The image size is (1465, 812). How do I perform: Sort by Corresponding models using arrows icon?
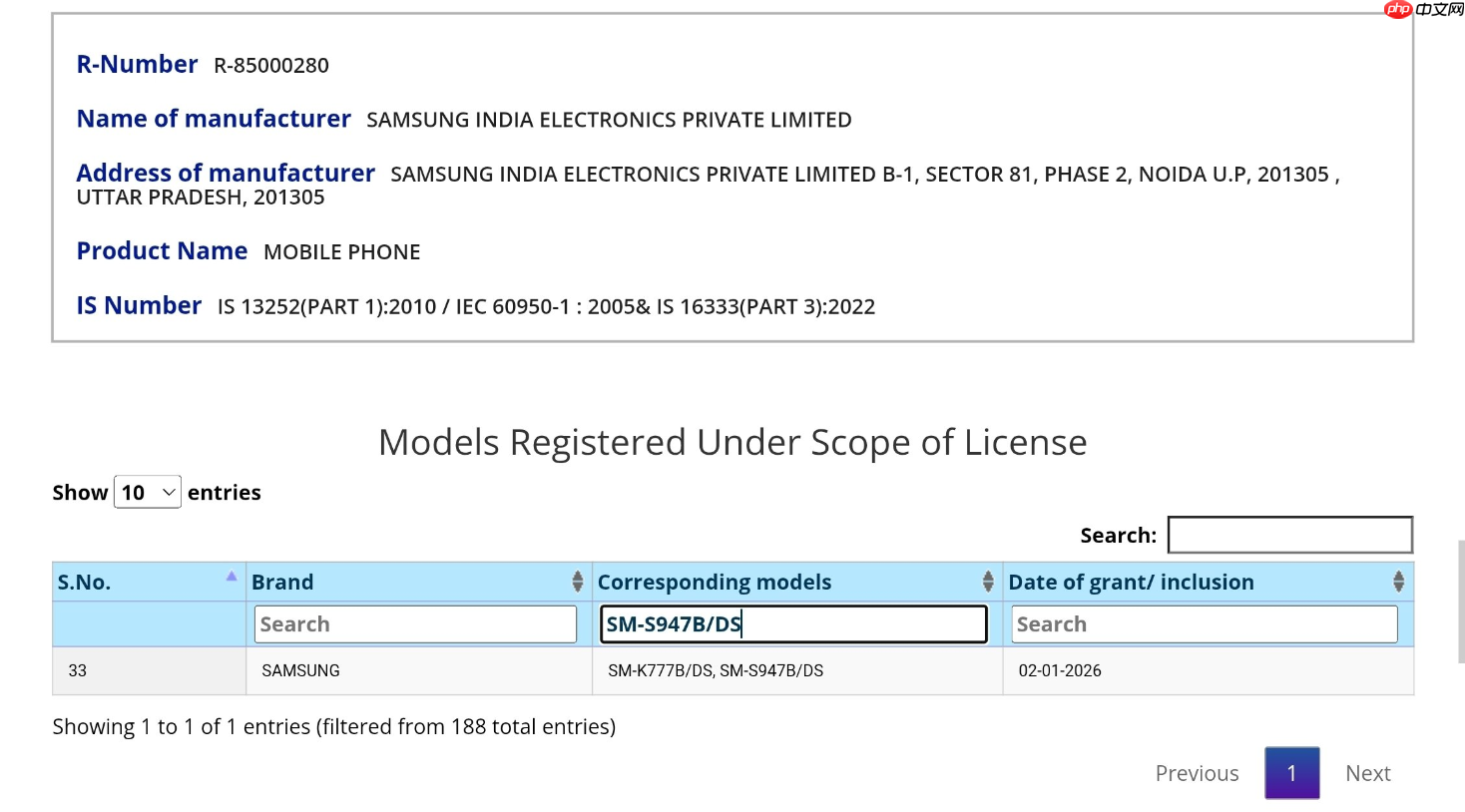987,582
